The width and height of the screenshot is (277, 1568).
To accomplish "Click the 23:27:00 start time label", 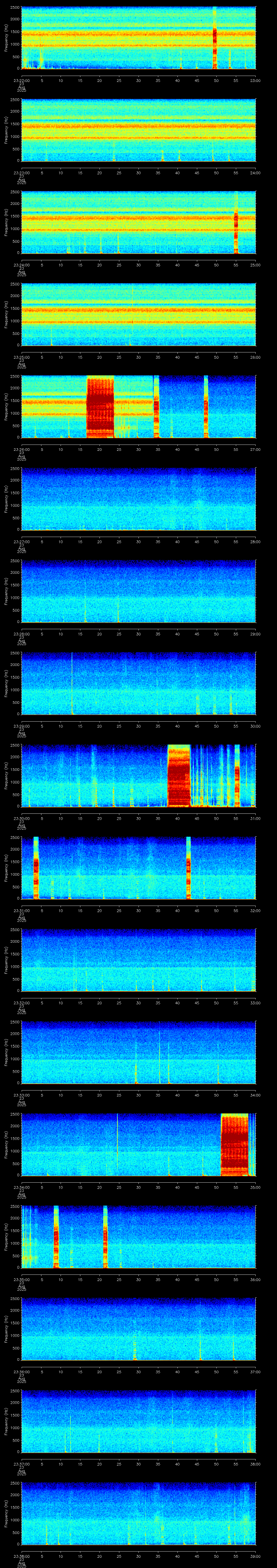I will (x=21, y=542).
